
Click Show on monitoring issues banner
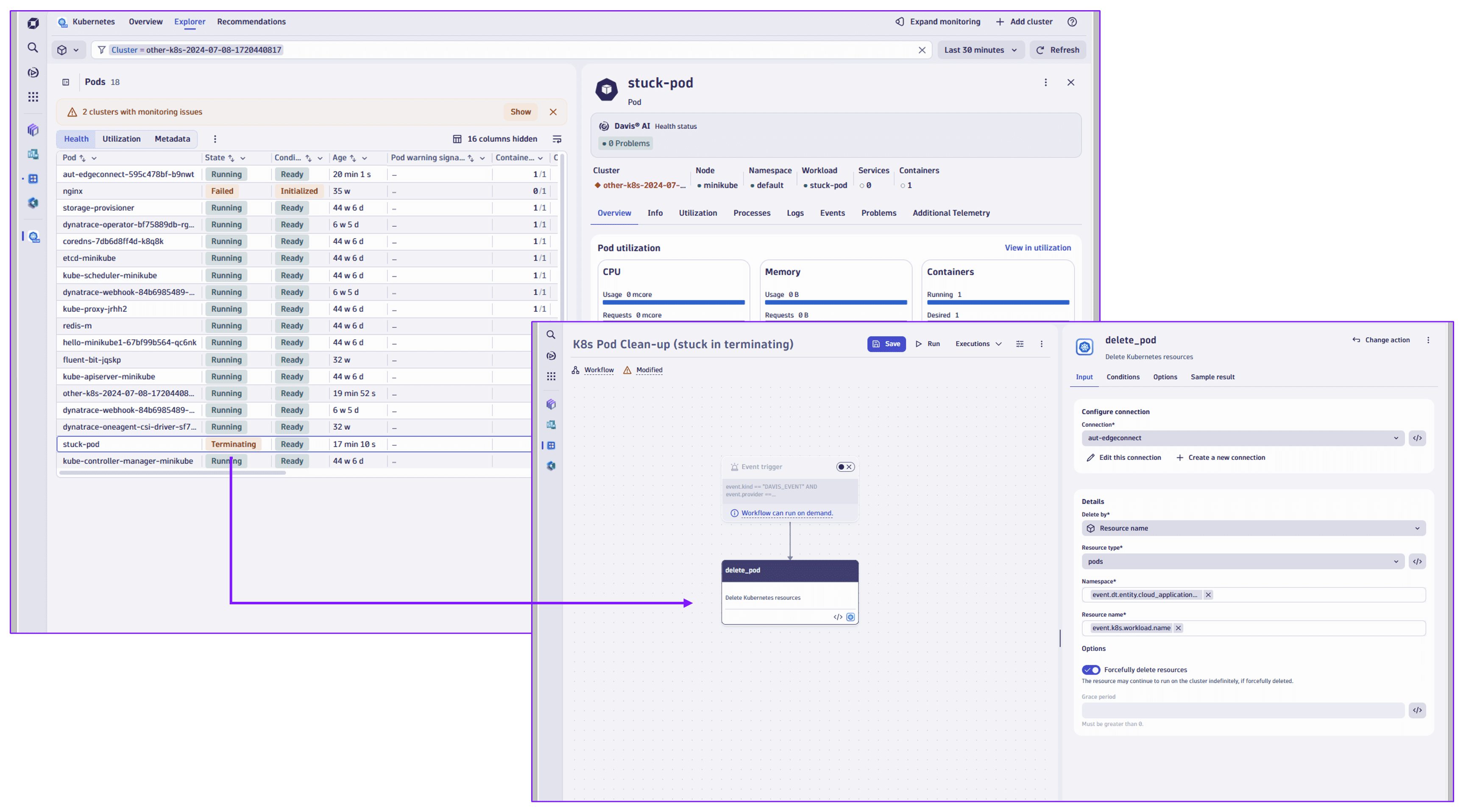[x=520, y=112]
